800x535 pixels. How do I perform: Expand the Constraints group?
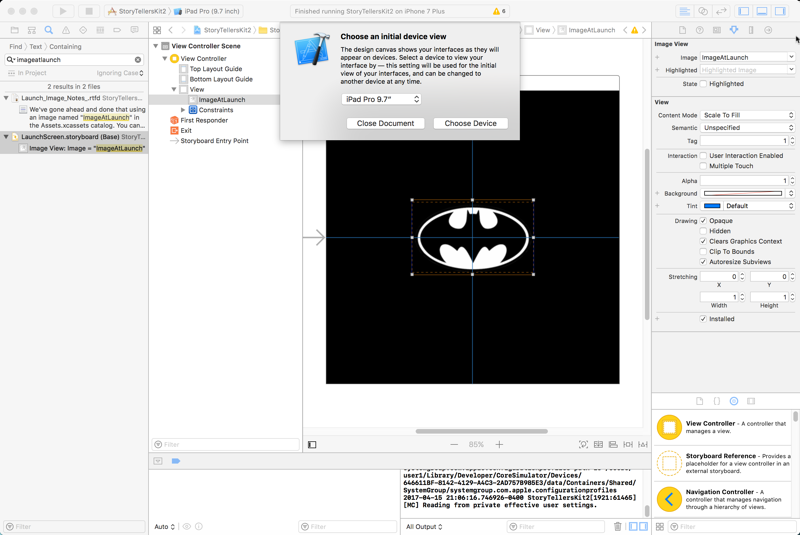[183, 110]
